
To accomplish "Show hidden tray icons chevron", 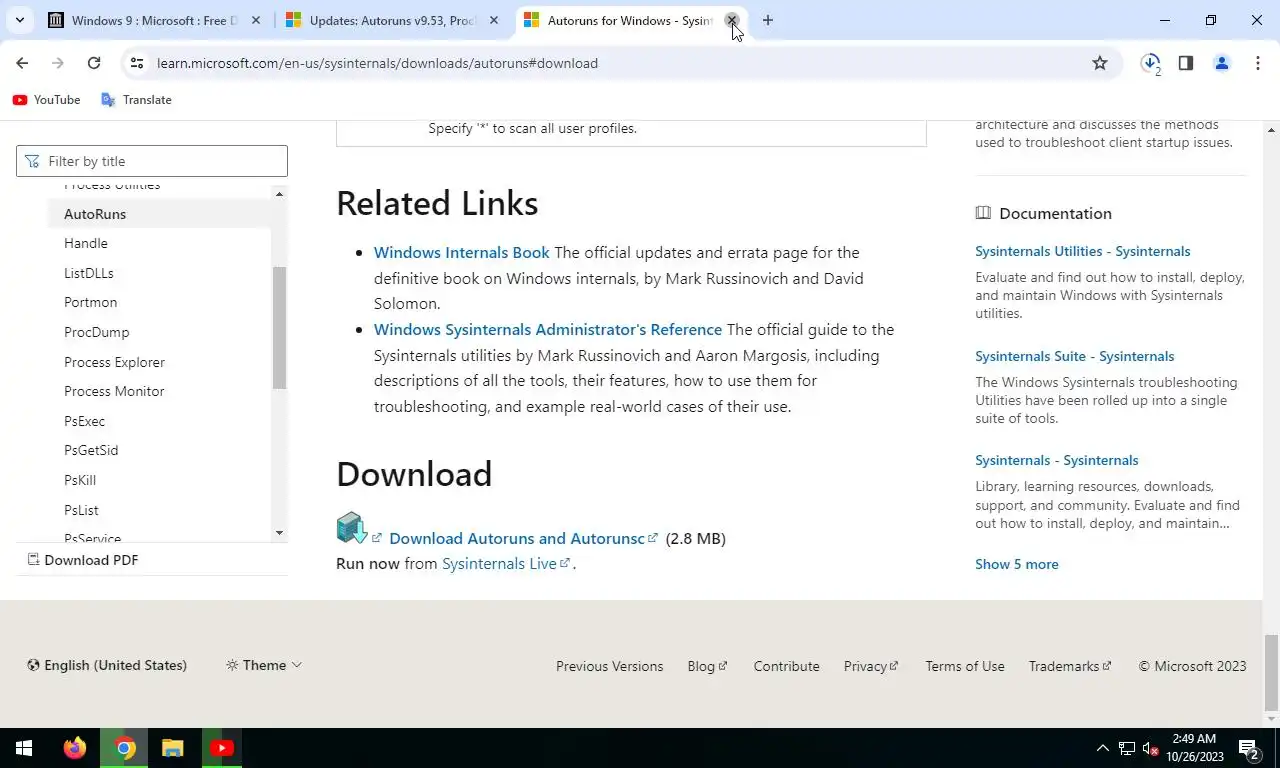I will pyautogui.click(x=1103, y=748).
